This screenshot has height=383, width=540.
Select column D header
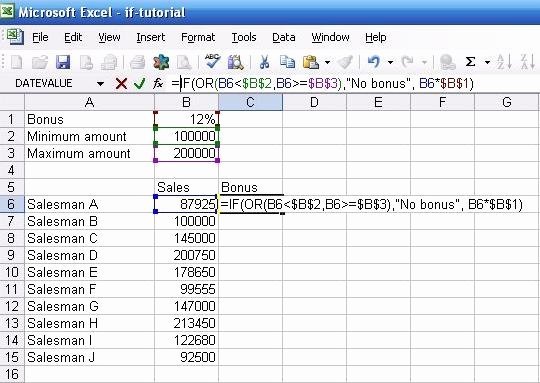314,102
